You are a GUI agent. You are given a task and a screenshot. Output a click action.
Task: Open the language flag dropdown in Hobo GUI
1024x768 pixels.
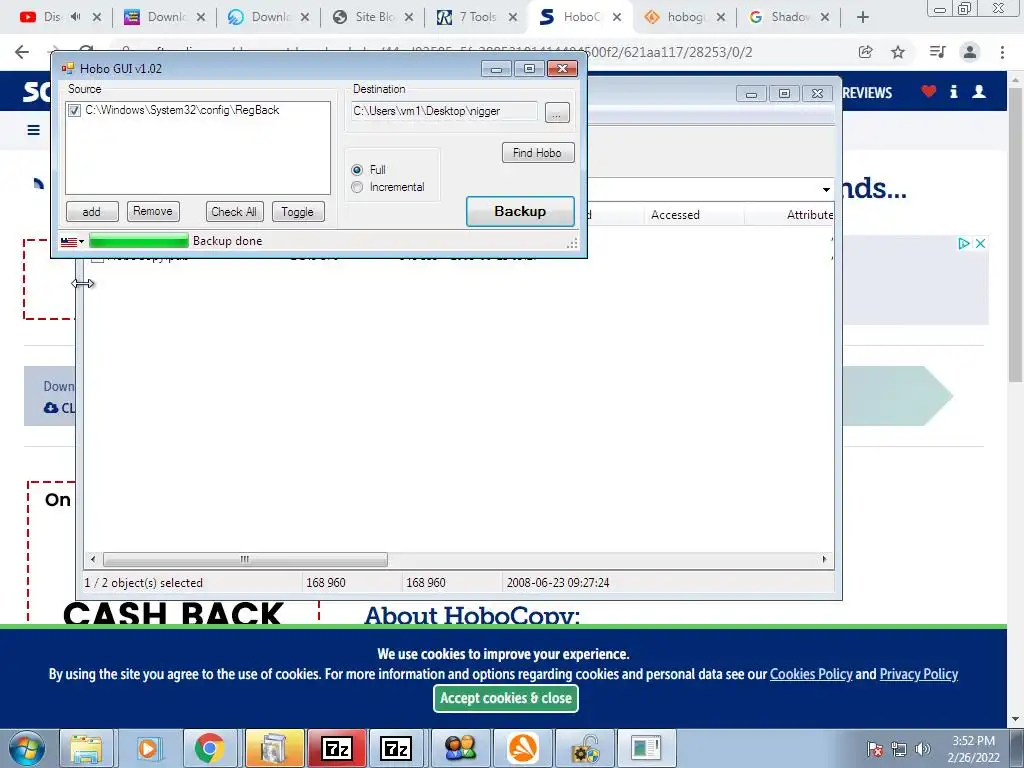point(72,242)
